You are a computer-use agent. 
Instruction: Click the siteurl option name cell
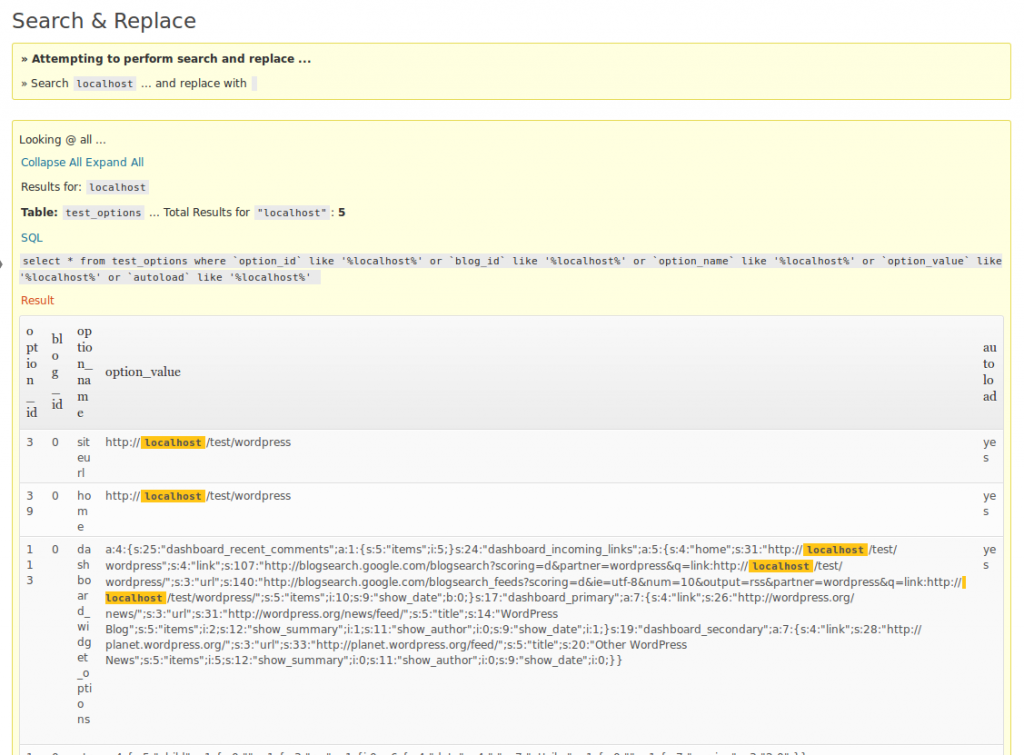point(84,457)
